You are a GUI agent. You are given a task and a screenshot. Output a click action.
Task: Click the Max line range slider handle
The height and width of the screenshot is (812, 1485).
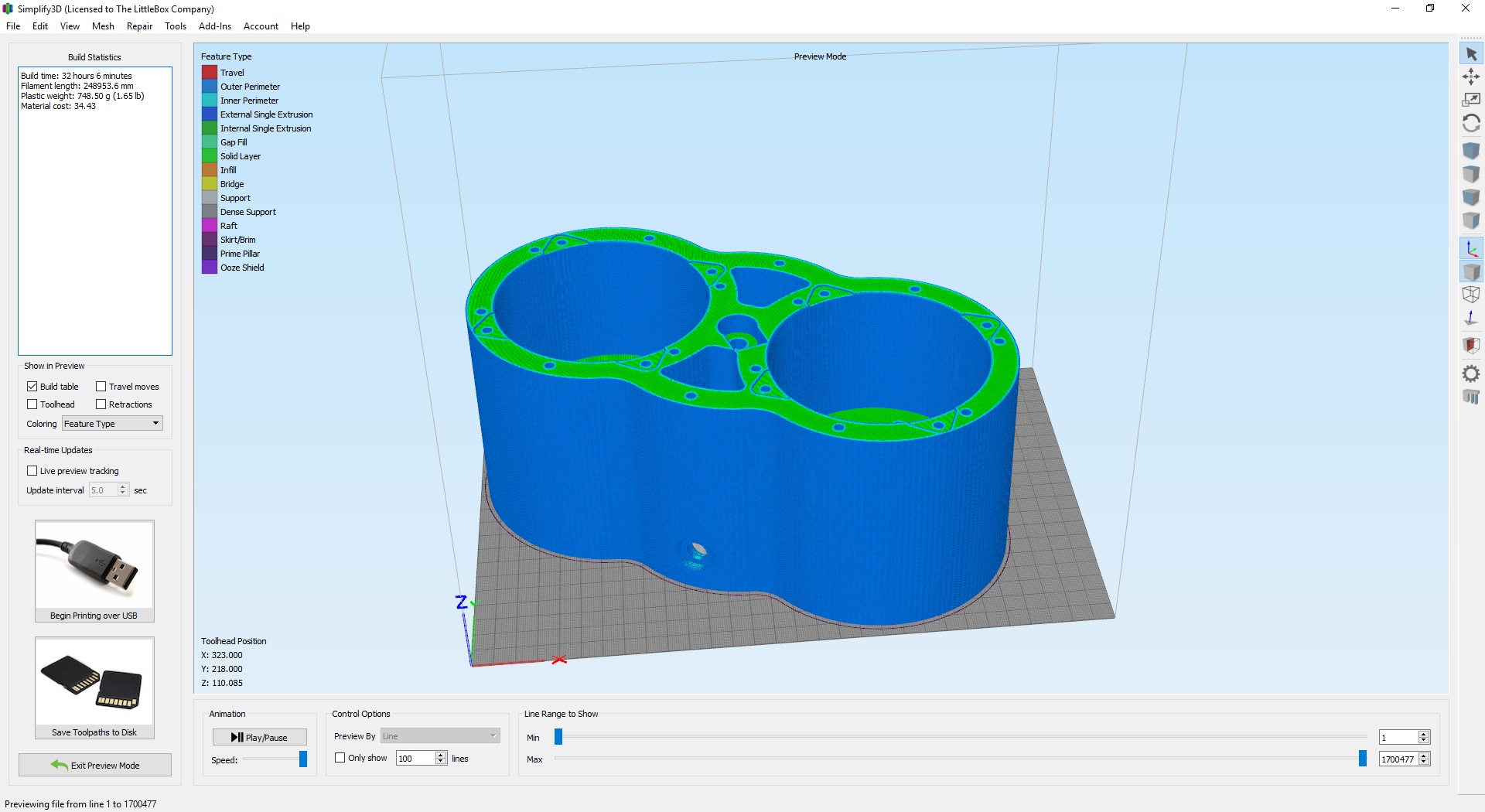click(1363, 759)
